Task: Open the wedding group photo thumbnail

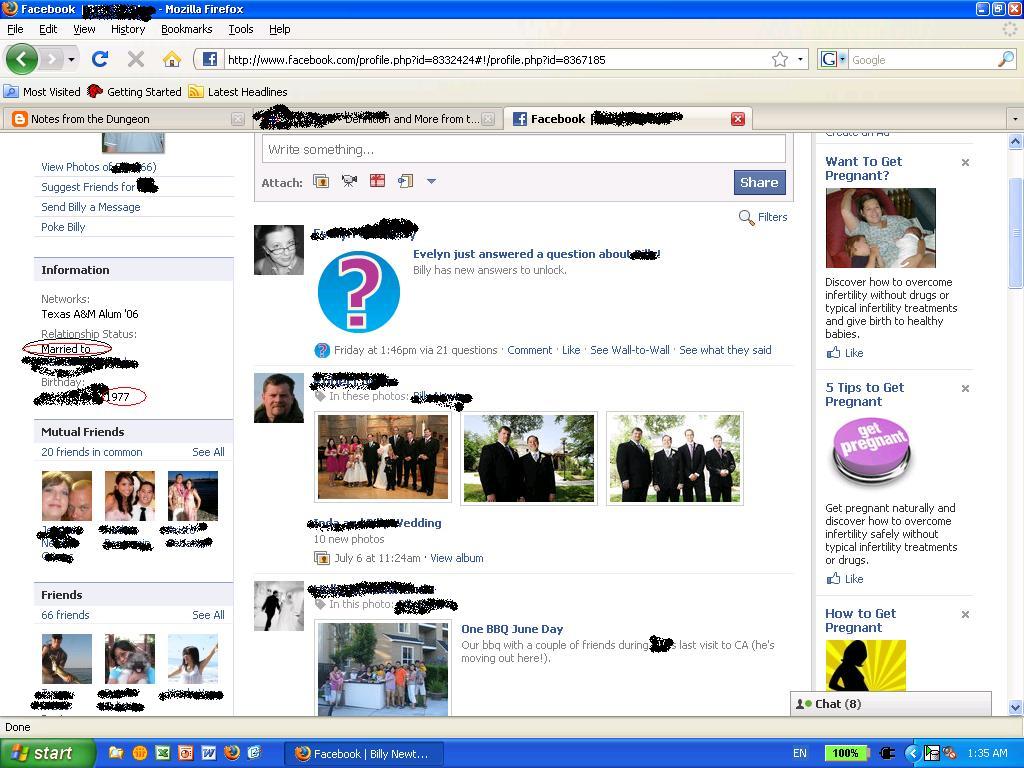Action: click(383, 457)
